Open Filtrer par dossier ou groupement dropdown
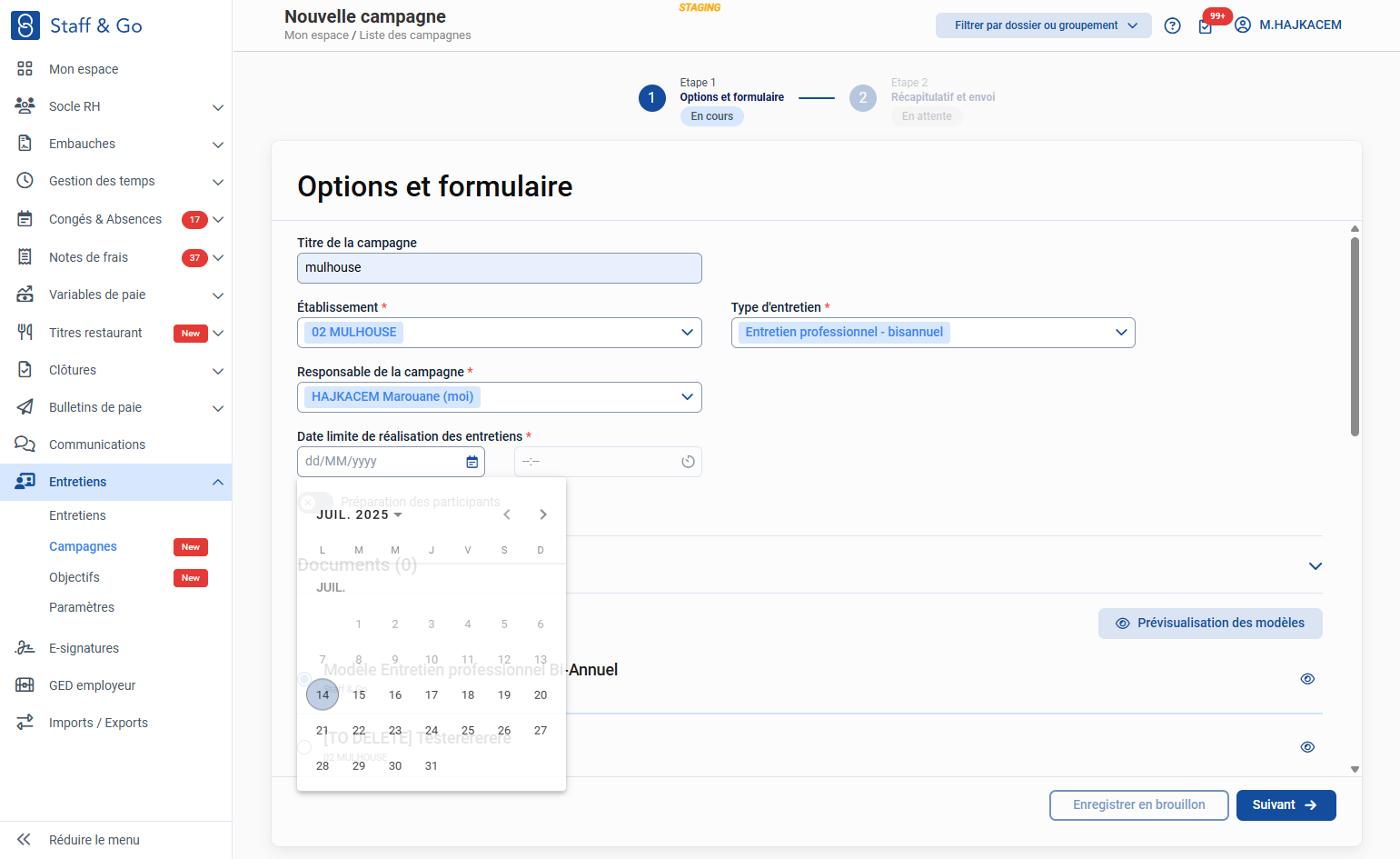Viewport: 1400px width, 859px height. tap(1044, 25)
